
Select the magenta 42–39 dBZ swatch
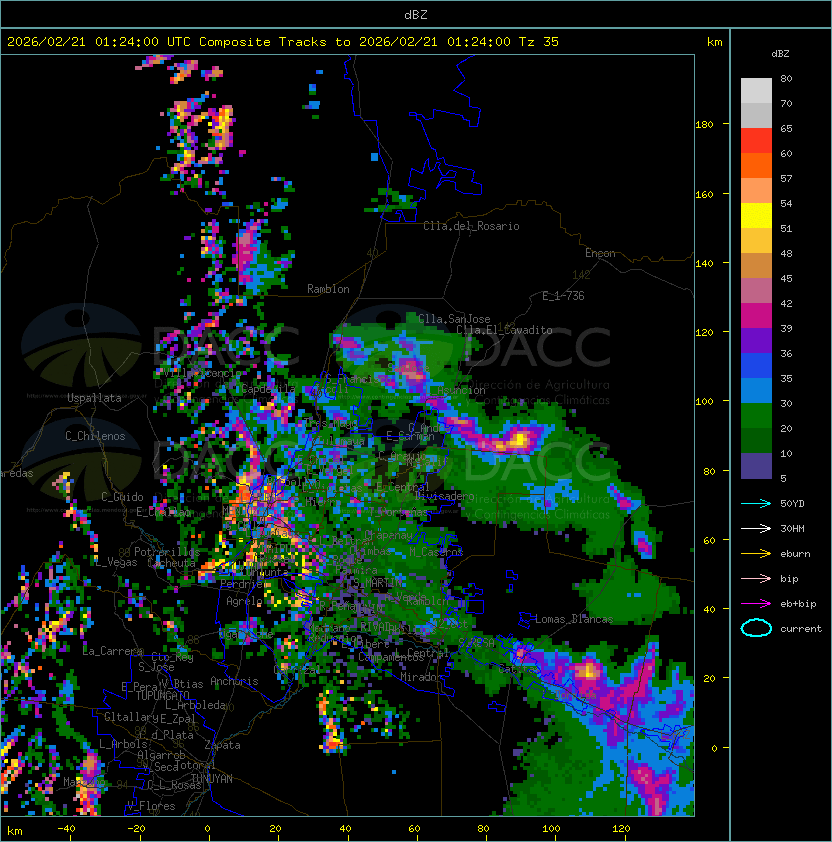[x=756, y=316]
